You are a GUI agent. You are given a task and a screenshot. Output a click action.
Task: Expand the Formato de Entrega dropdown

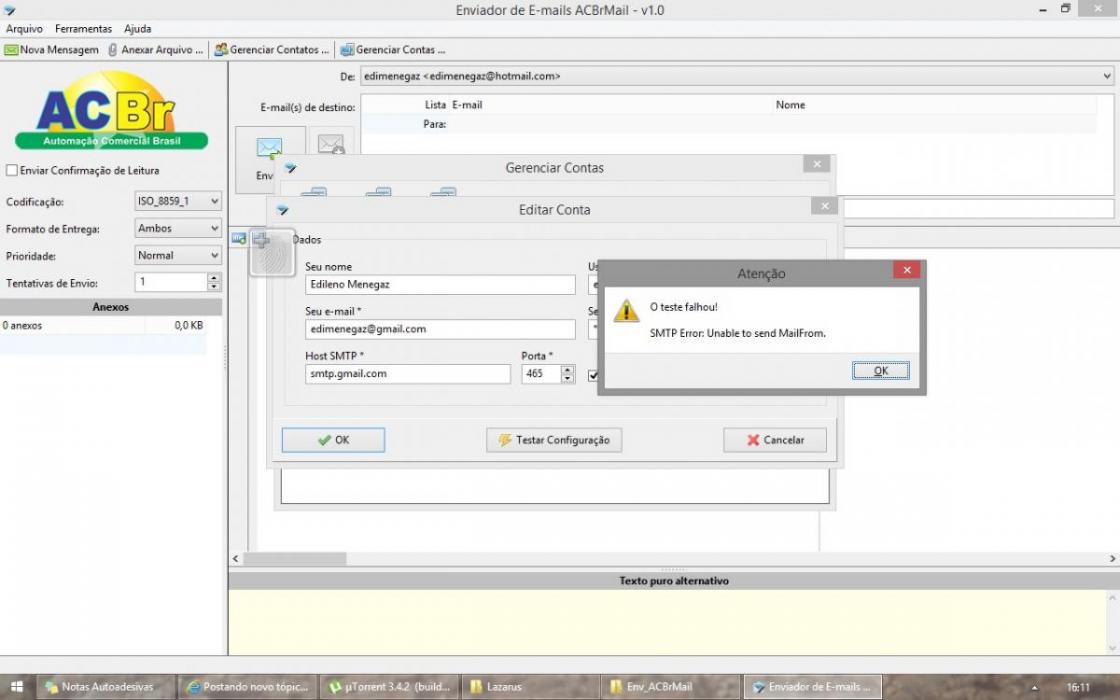(x=214, y=229)
